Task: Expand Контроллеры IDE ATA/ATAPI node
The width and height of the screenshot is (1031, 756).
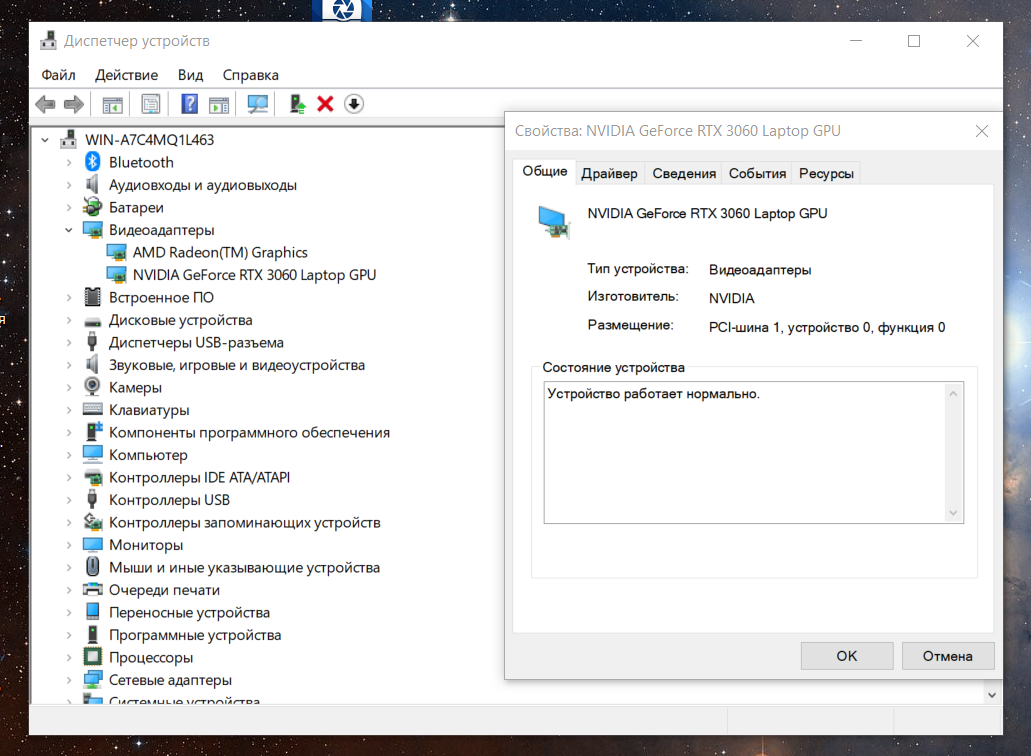Action: coord(69,477)
